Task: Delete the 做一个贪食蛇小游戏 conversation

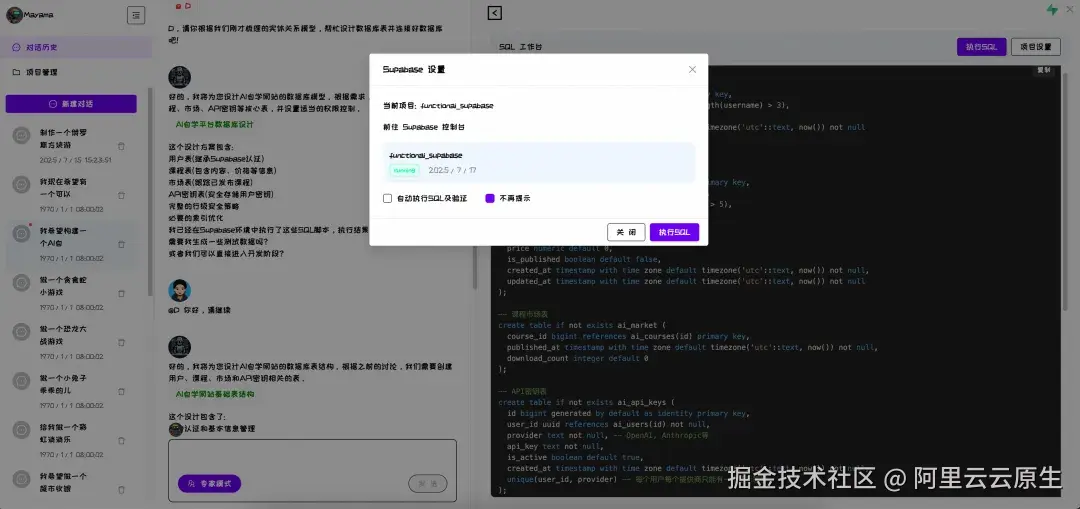Action: click(x=121, y=293)
